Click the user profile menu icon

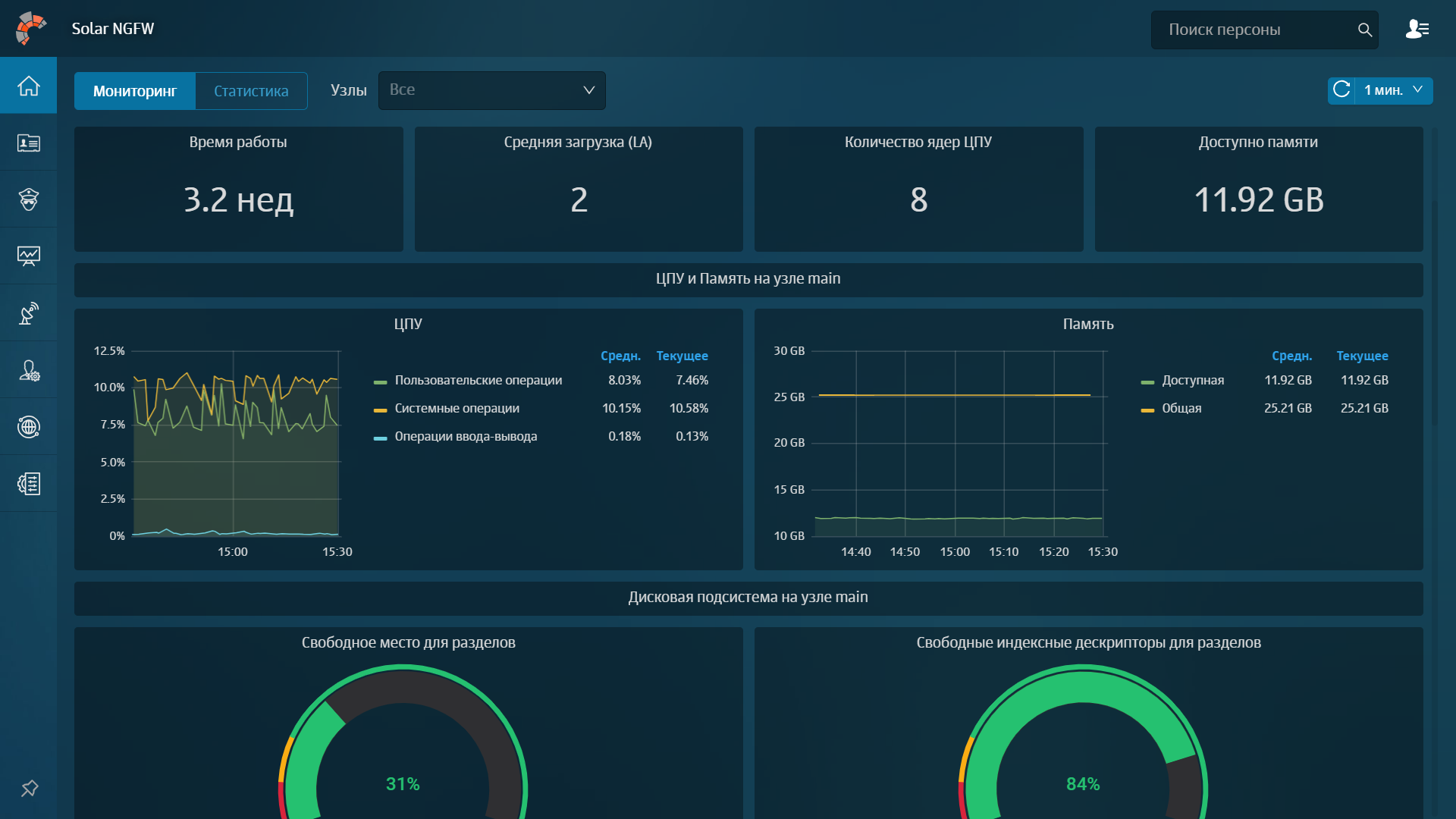(1417, 30)
